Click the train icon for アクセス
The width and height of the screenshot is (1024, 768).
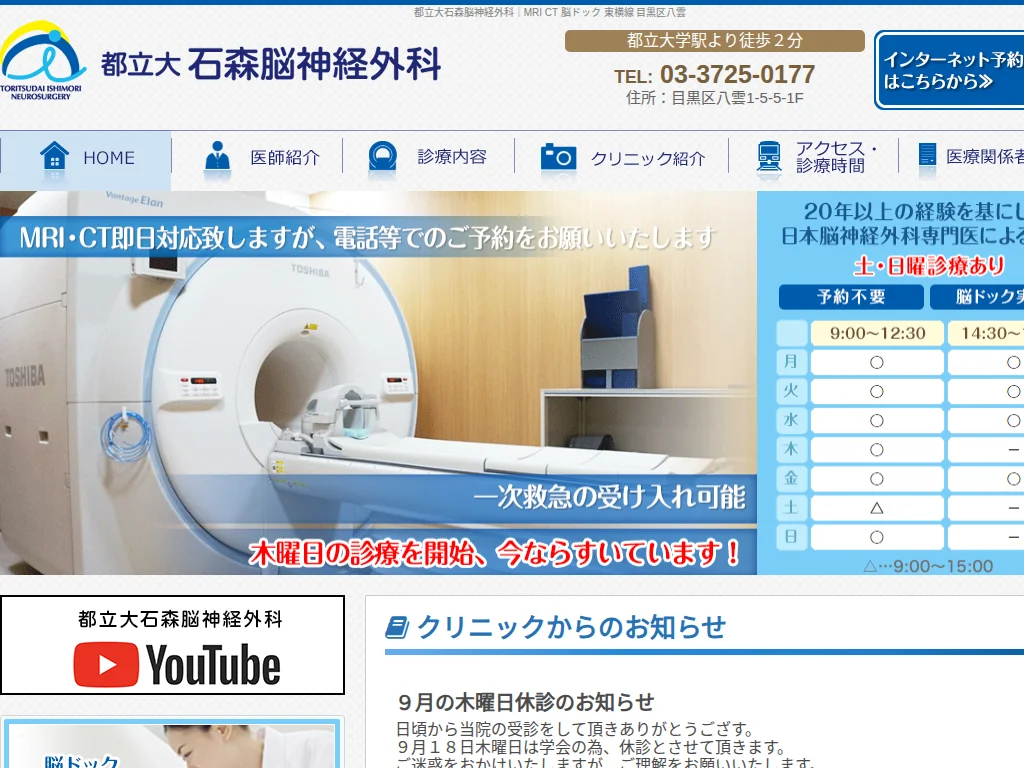point(769,157)
